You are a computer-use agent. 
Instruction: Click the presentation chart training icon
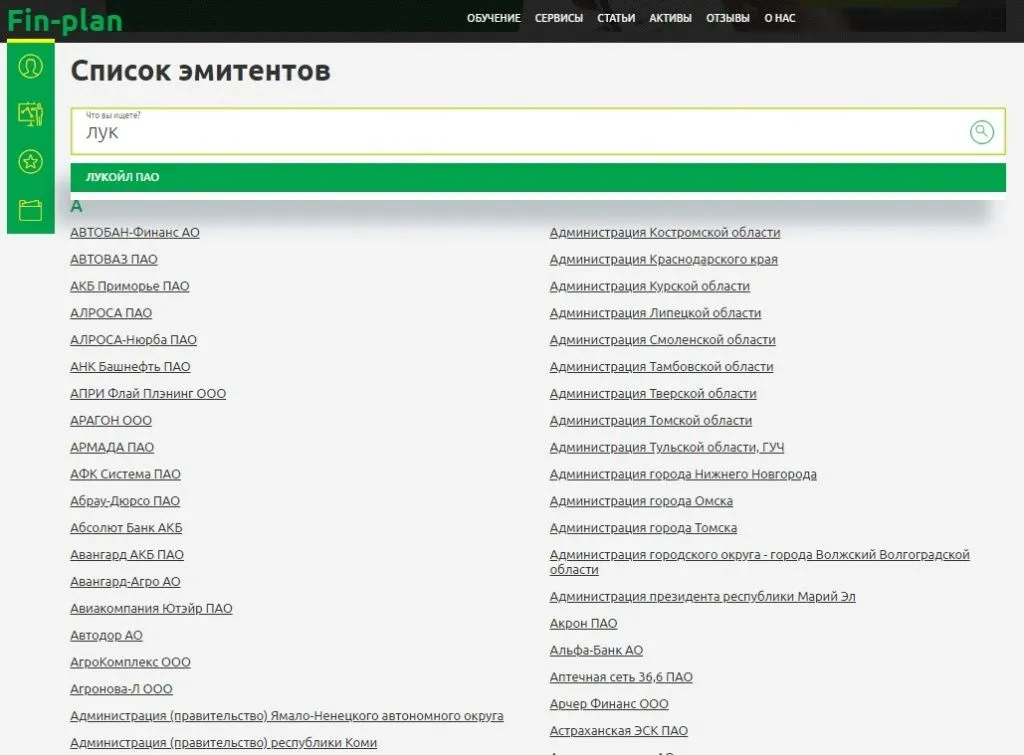(x=31, y=115)
